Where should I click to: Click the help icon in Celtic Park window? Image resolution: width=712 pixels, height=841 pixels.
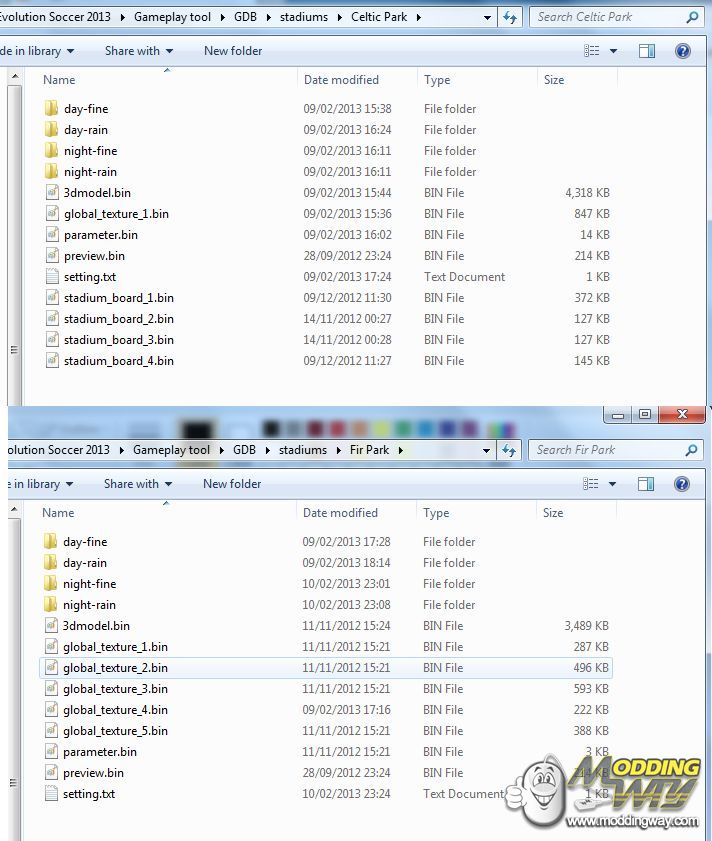pyautogui.click(x=683, y=51)
